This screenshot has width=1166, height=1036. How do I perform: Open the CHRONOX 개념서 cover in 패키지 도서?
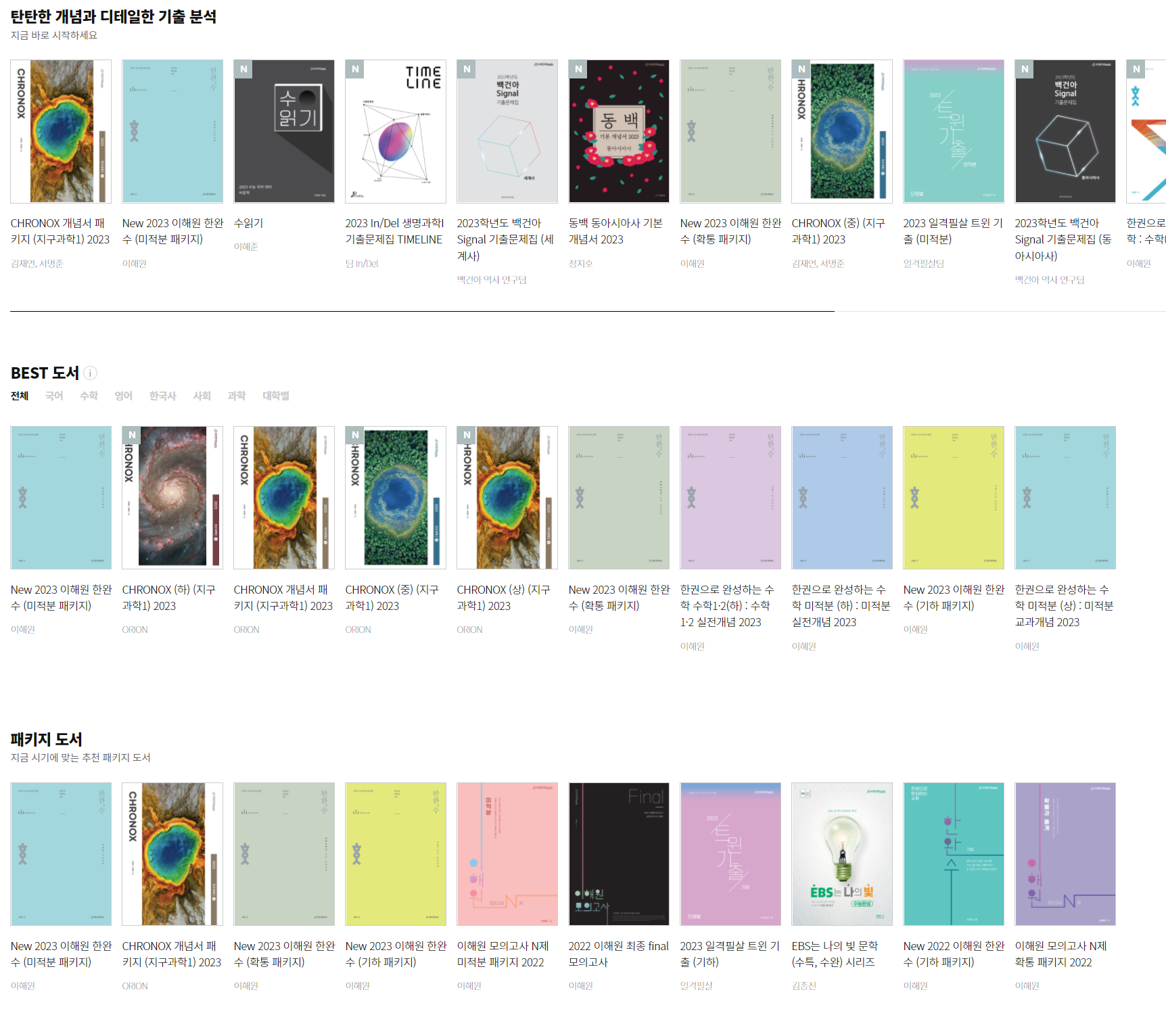pyautogui.click(x=172, y=854)
